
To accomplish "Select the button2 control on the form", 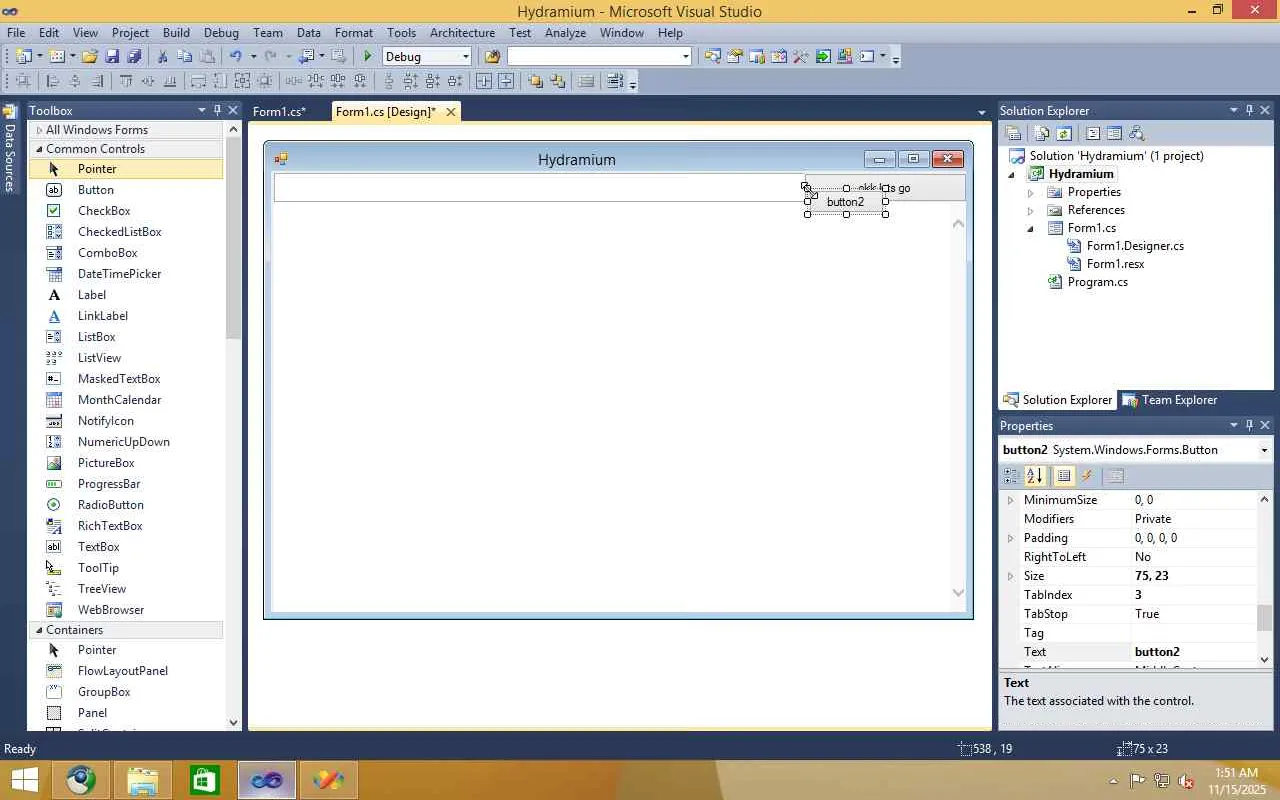I will pos(846,202).
